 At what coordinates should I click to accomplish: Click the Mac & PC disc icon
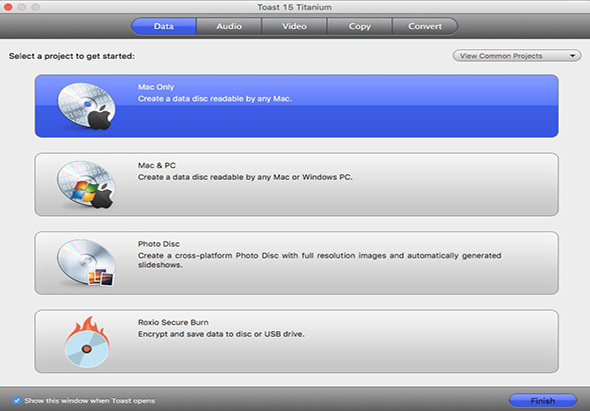(87, 184)
